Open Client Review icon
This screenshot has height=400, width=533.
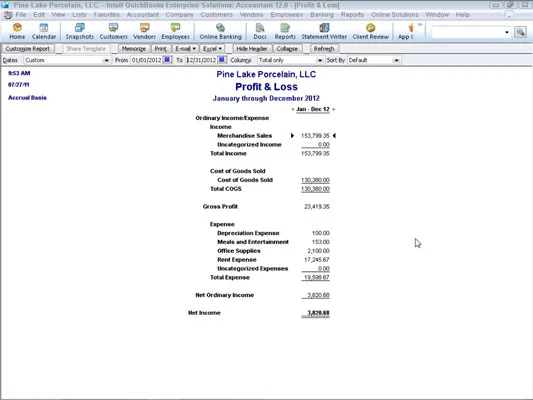pos(371,31)
